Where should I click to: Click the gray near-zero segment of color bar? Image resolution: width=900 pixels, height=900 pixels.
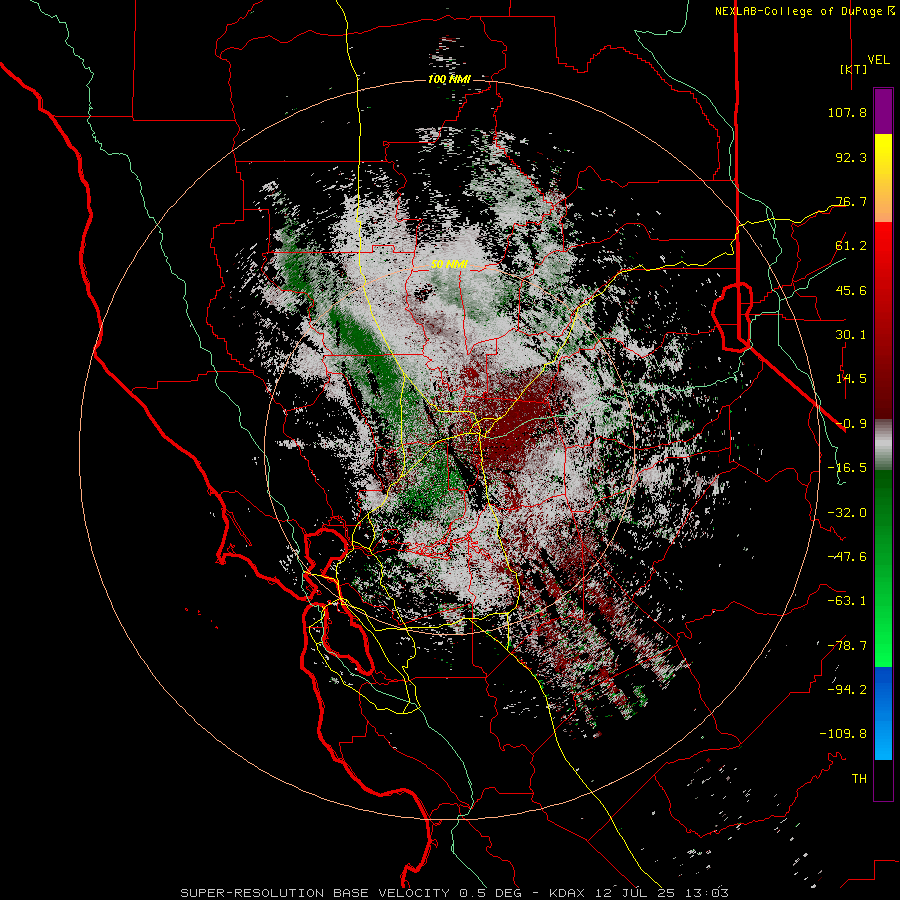point(883,445)
